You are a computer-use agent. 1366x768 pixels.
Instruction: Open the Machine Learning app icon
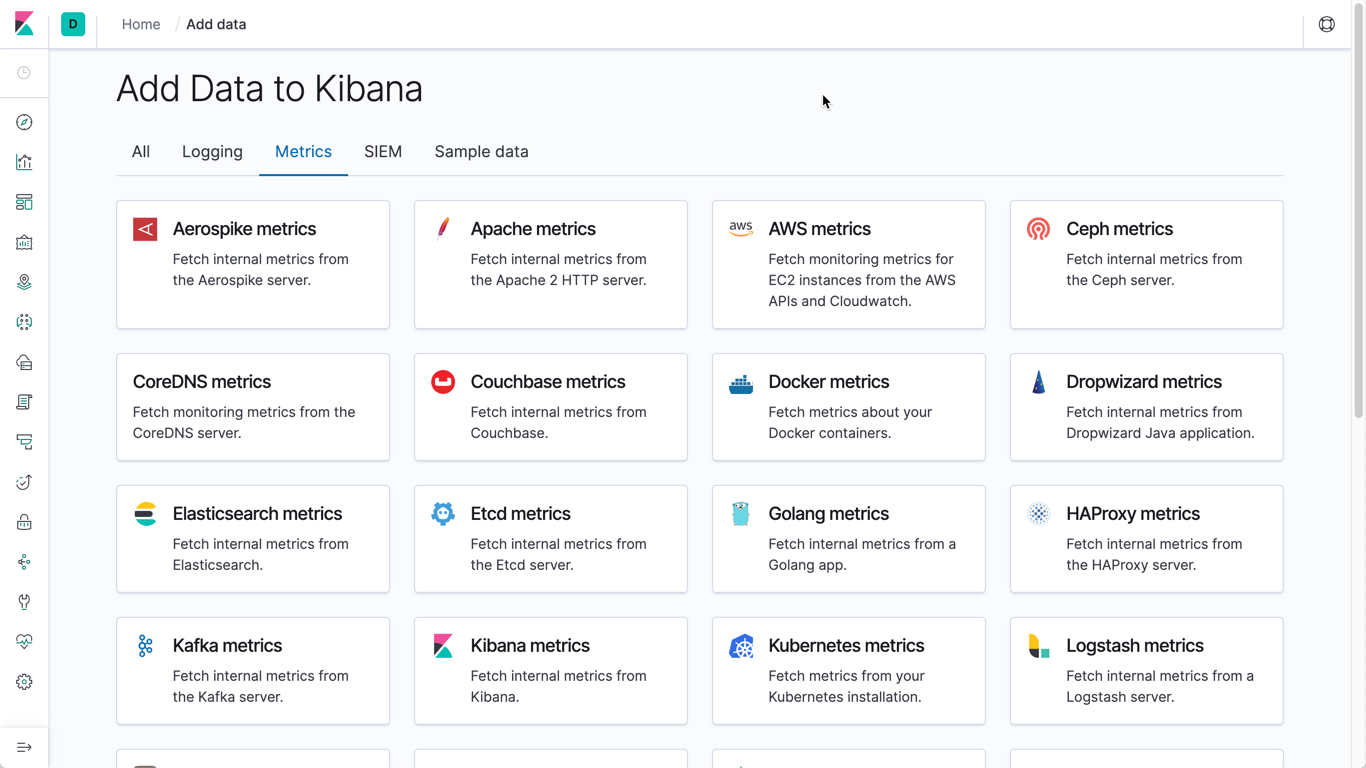tap(23, 322)
